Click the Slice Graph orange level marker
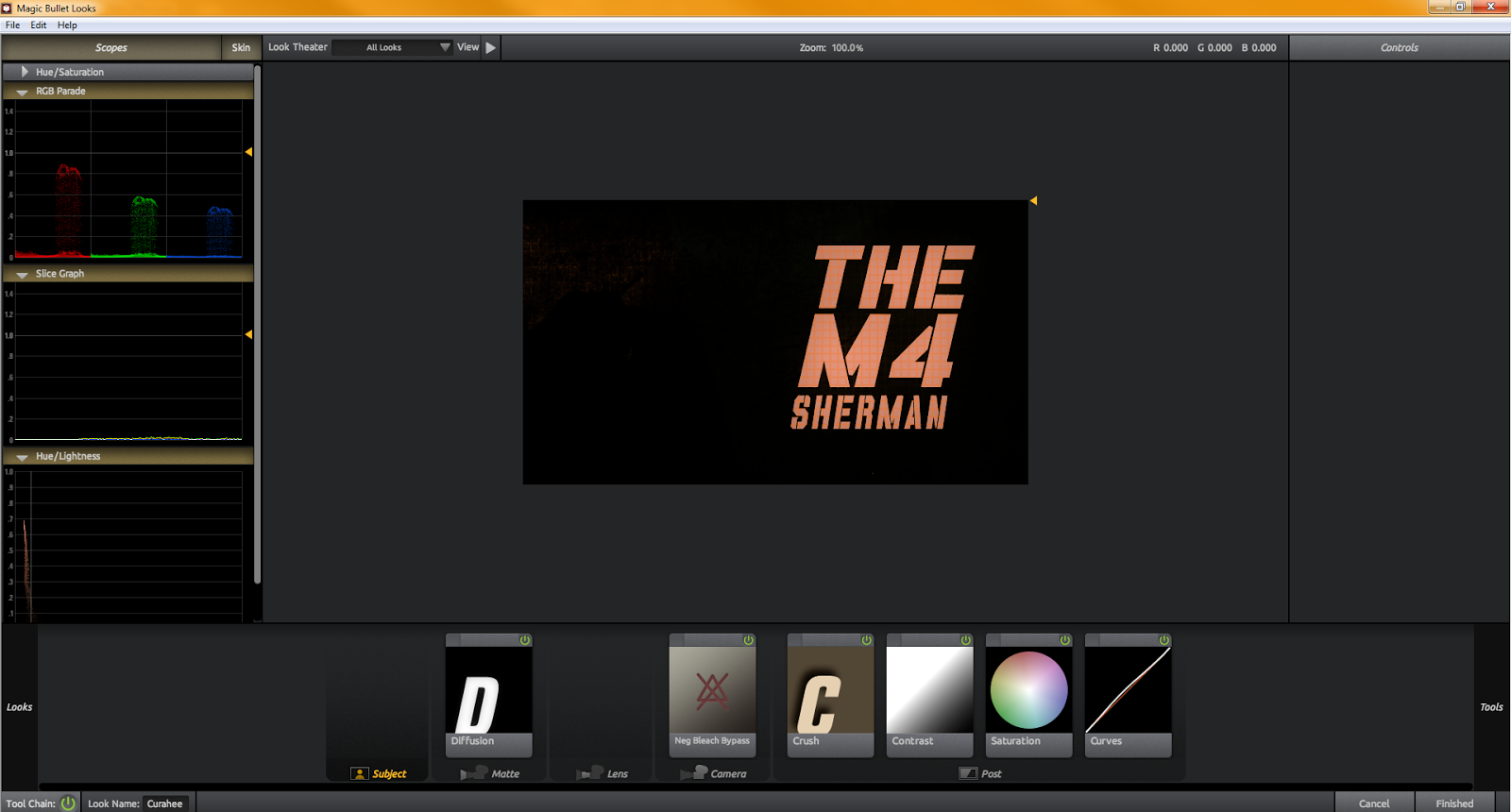The image size is (1511, 812). 248,334
